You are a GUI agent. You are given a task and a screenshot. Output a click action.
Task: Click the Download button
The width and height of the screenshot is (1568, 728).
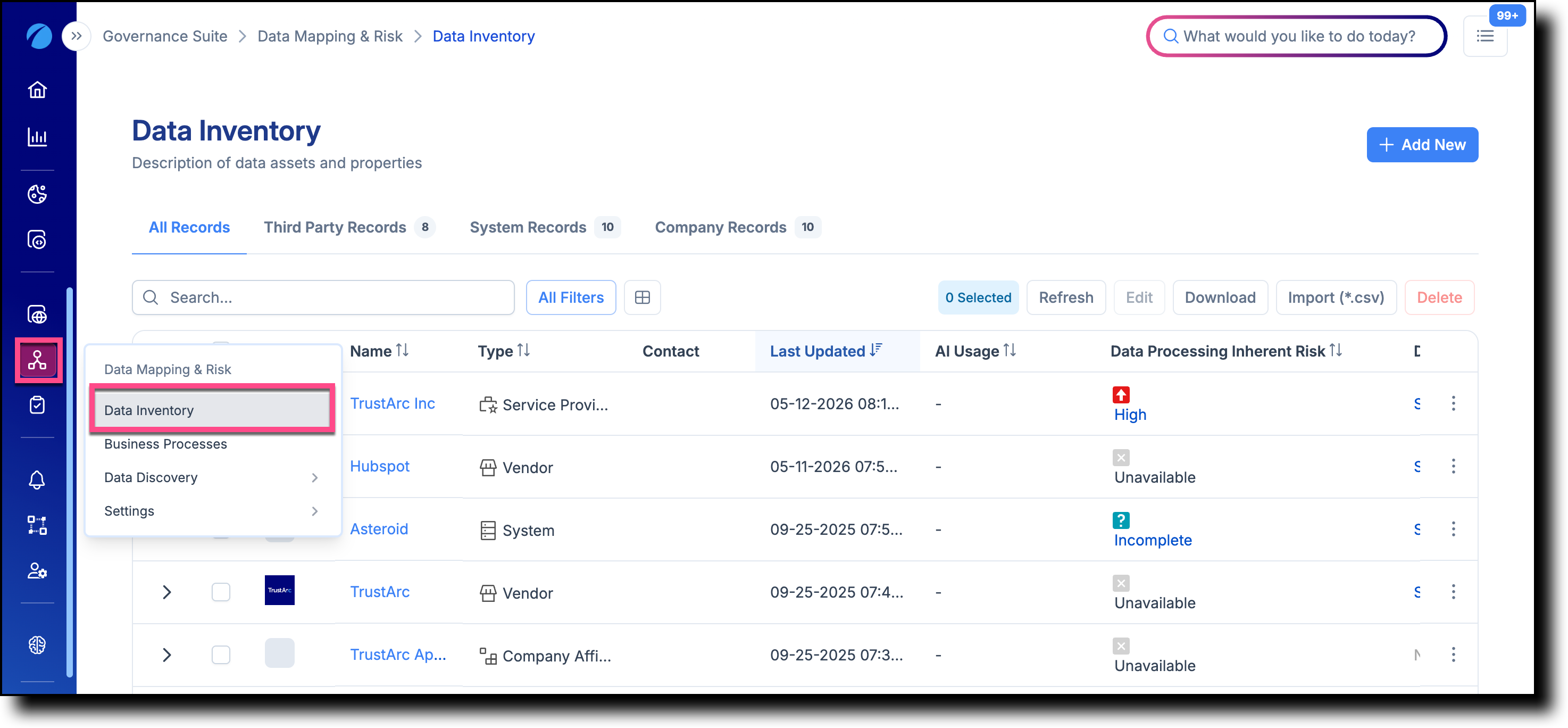pos(1220,297)
